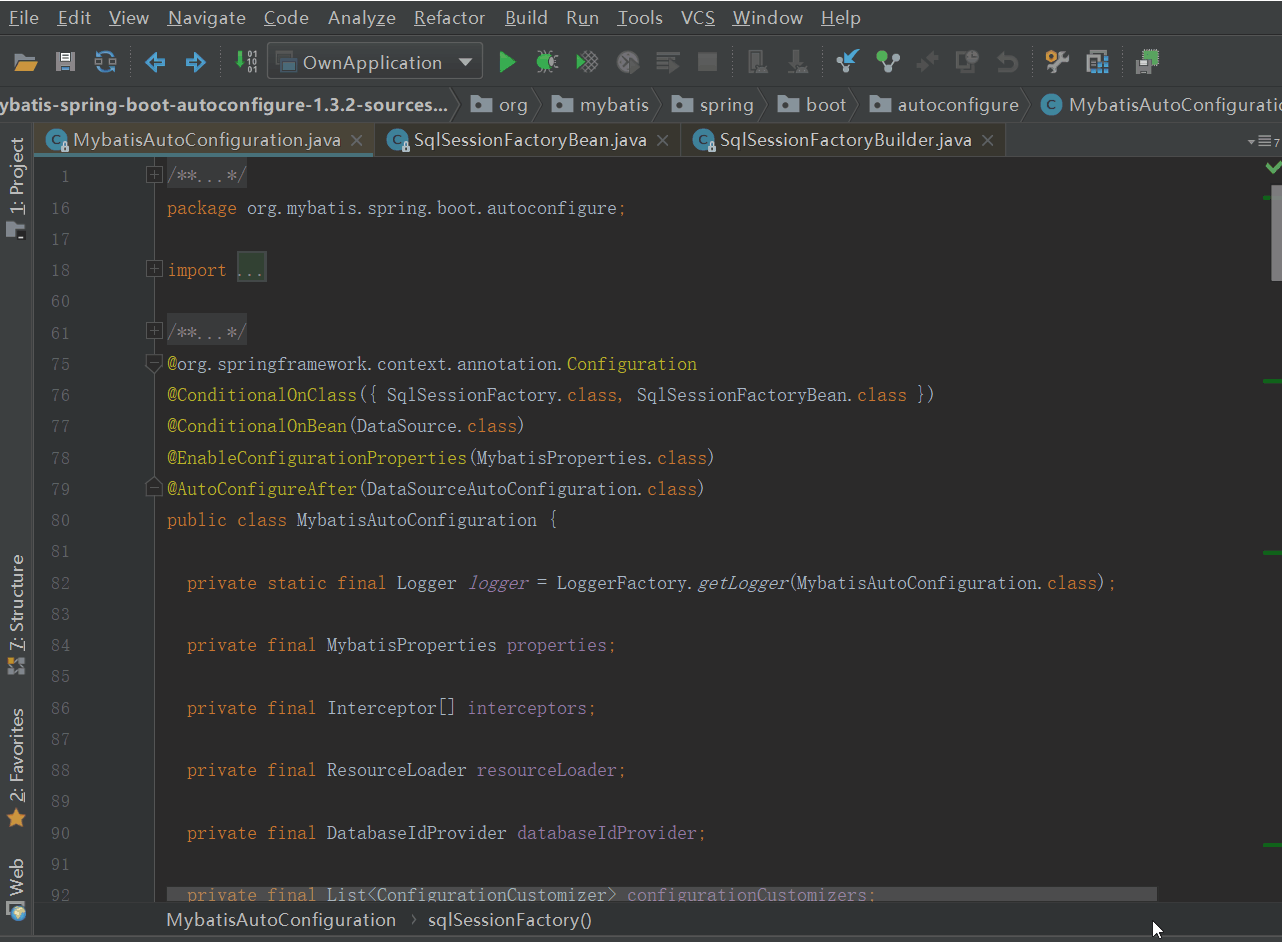Click the spring breadcrumb folder

(x=713, y=104)
